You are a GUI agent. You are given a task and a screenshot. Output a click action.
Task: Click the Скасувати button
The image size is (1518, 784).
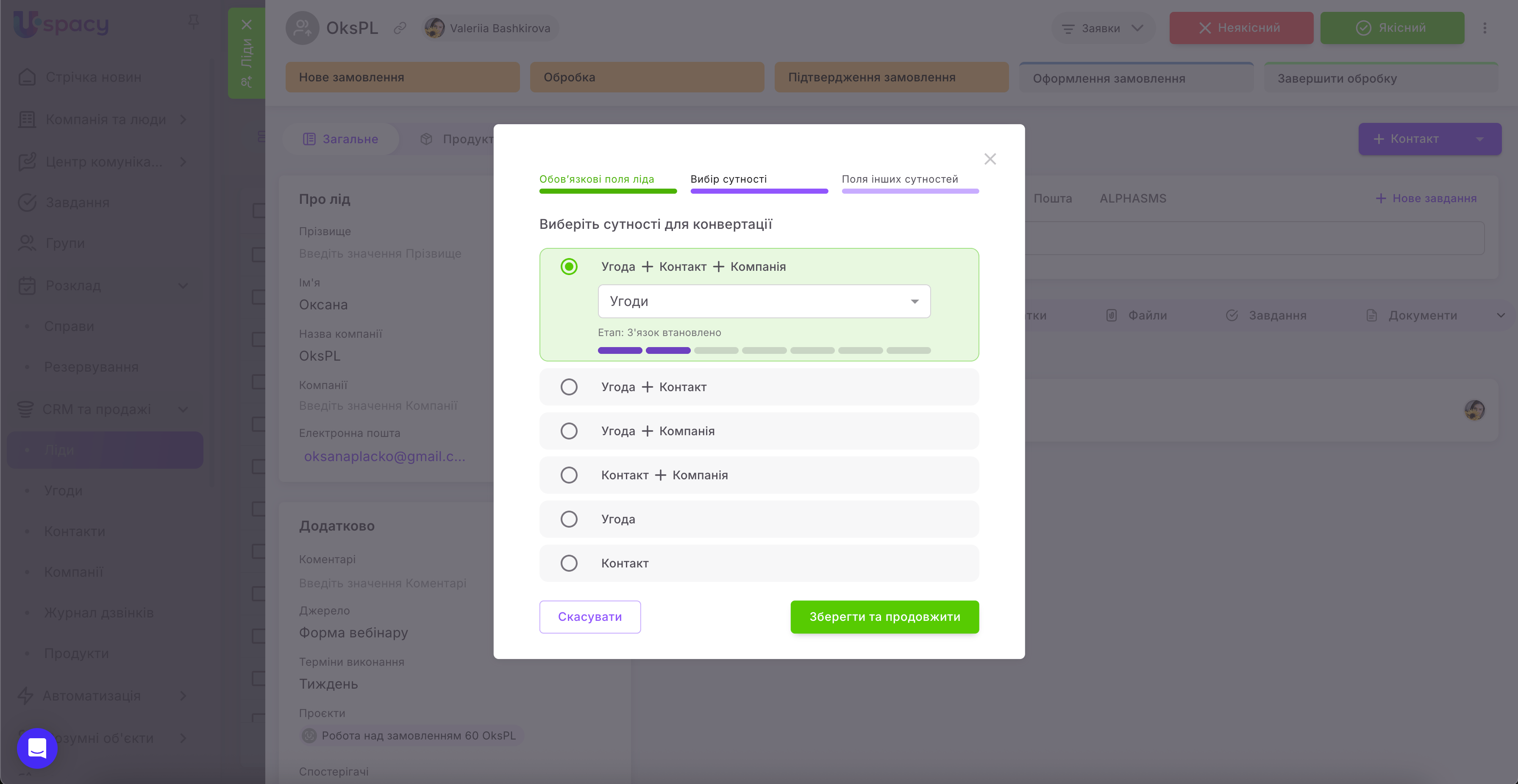tap(590, 617)
